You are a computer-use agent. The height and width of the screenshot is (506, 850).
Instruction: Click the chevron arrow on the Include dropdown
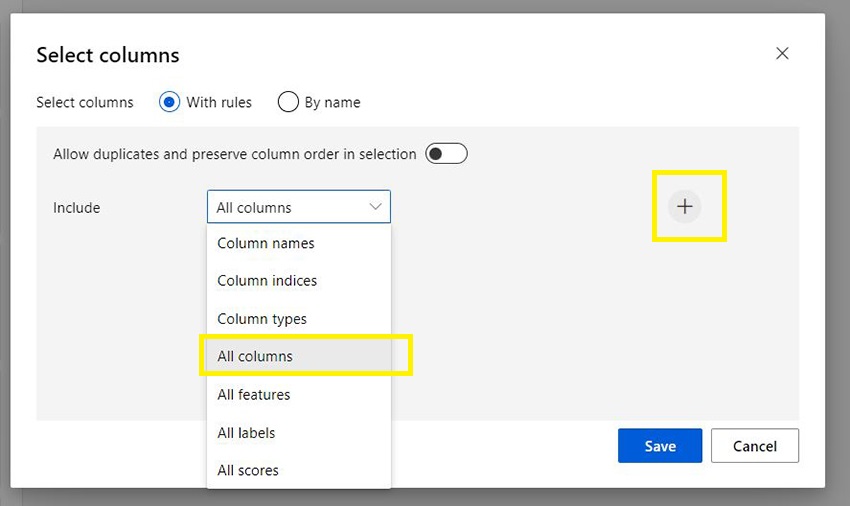pos(376,207)
